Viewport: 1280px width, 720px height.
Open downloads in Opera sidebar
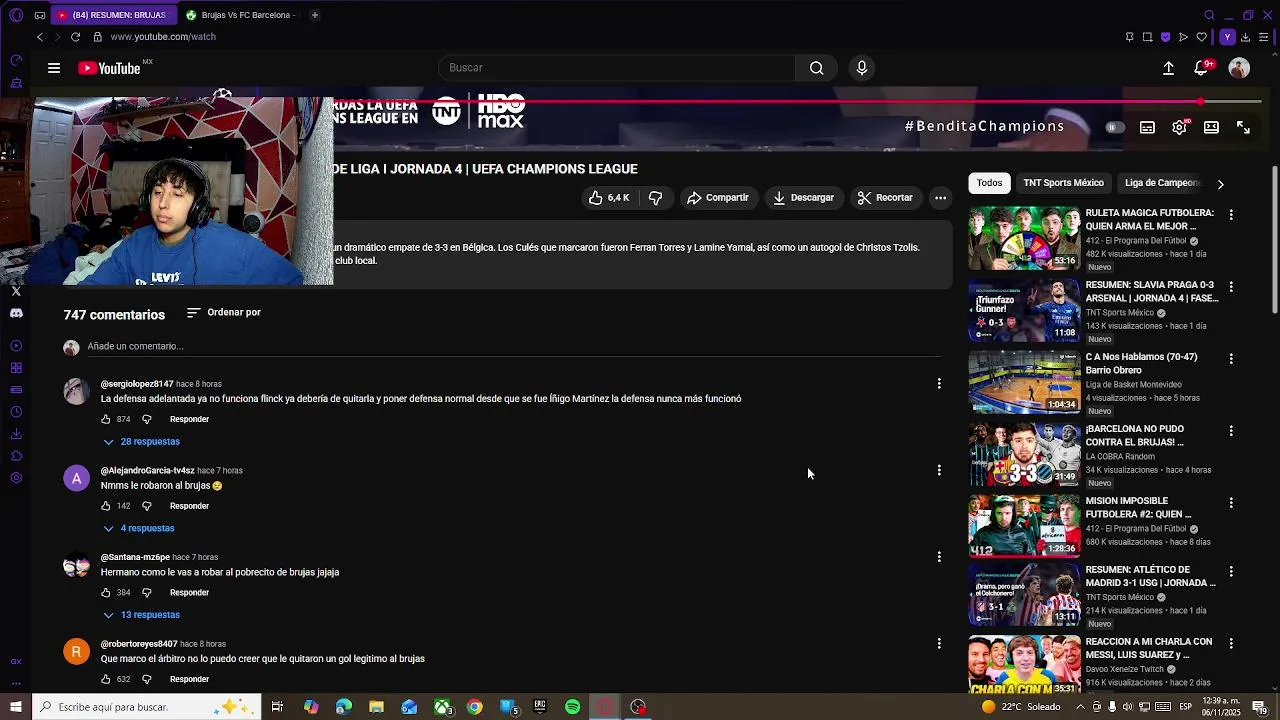click(16, 434)
